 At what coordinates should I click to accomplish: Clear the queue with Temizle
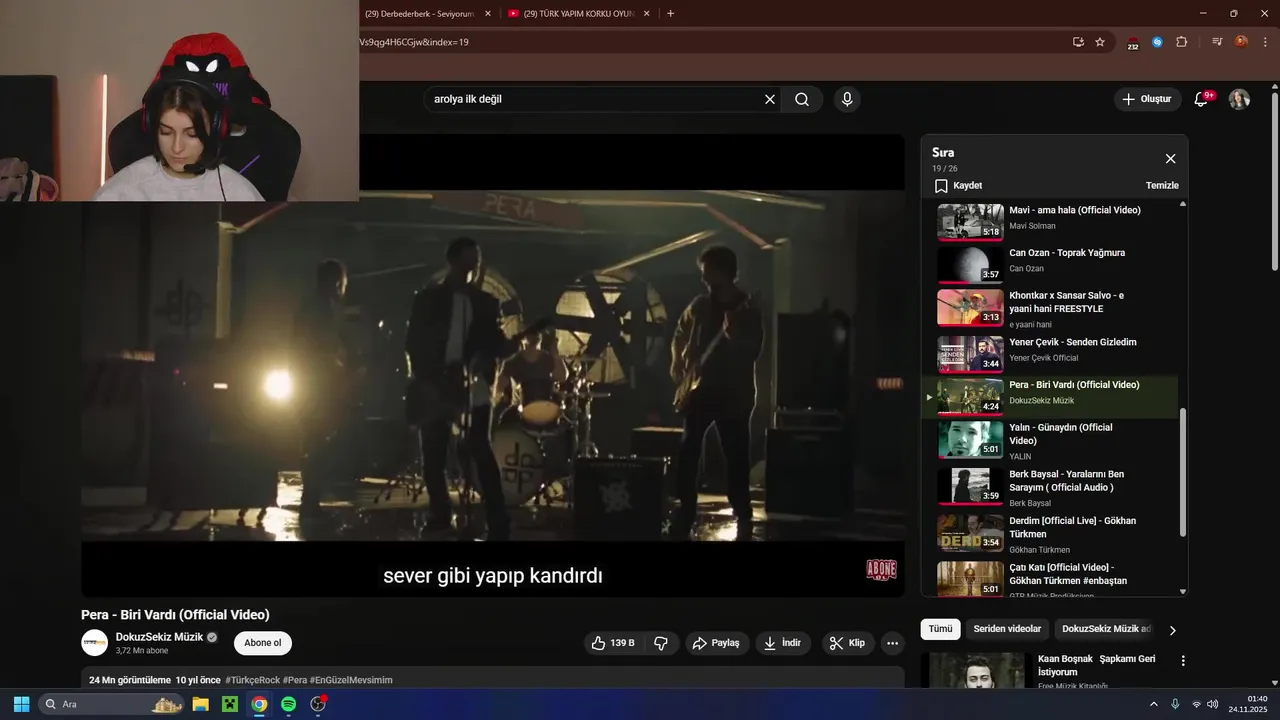pyautogui.click(x=1162, y=186)
